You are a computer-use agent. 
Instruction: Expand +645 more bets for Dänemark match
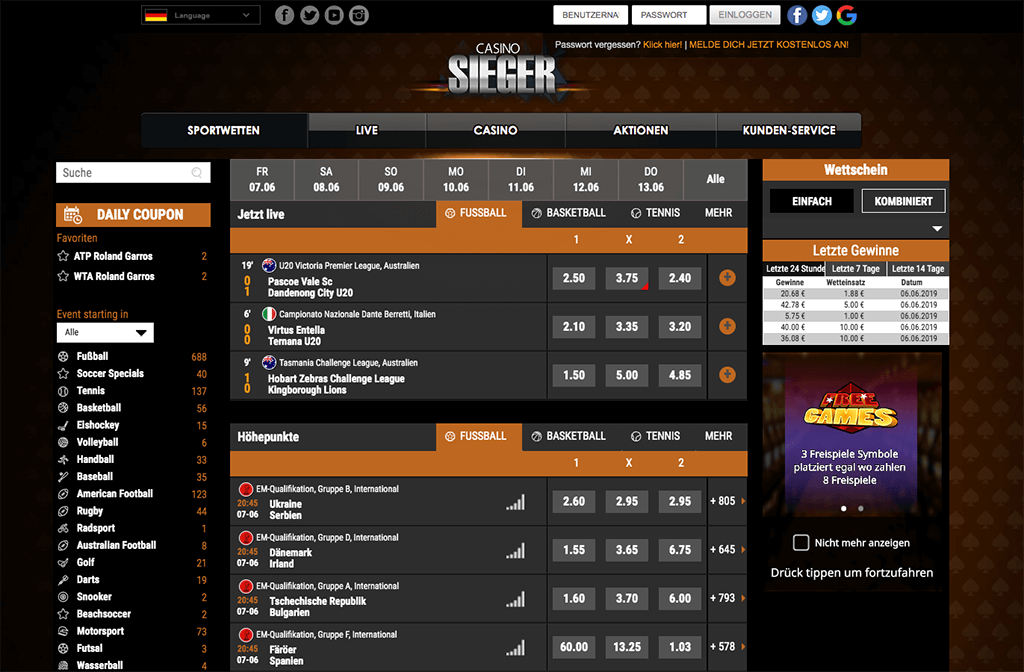[x=727, y=549]
